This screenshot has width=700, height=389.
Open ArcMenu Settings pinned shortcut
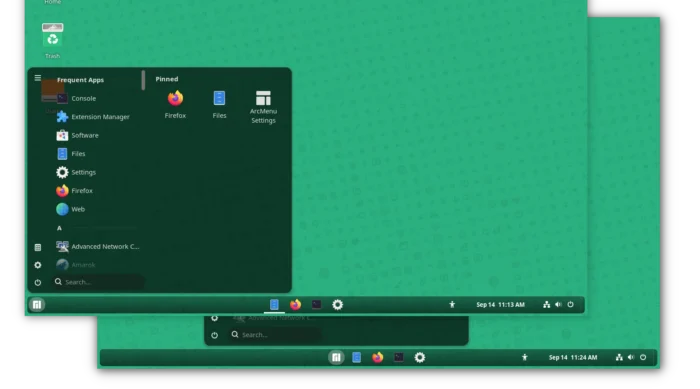[x=263, y=107]
